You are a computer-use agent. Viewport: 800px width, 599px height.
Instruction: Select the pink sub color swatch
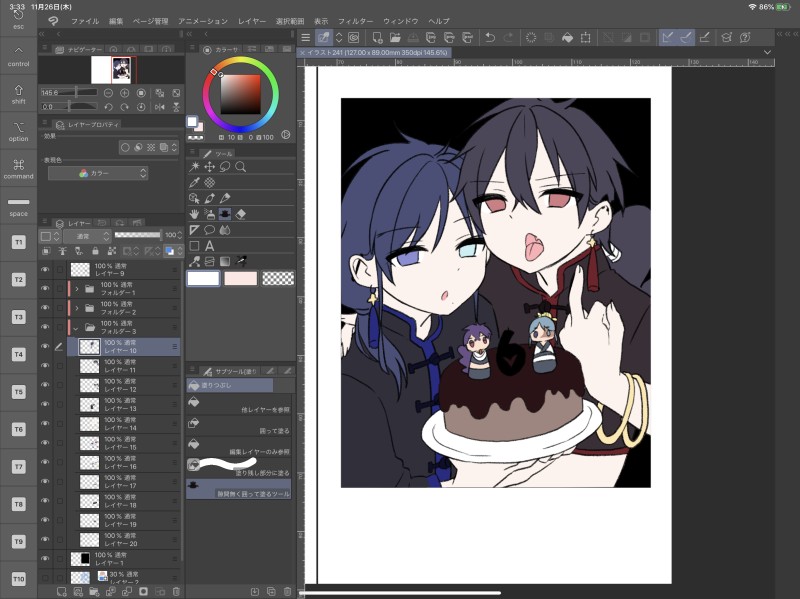[240, 278]
